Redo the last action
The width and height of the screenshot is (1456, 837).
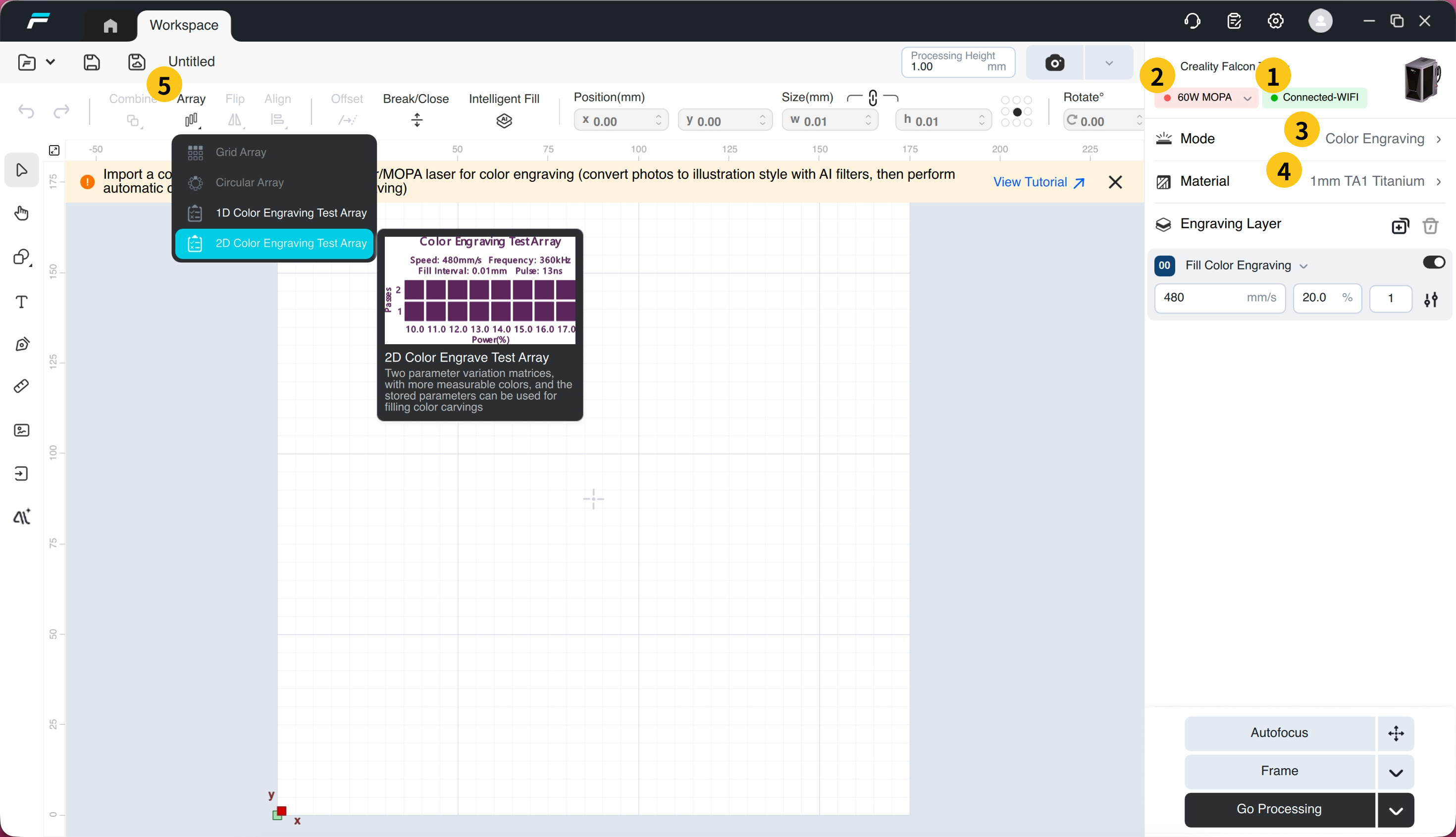coord(61,111)
